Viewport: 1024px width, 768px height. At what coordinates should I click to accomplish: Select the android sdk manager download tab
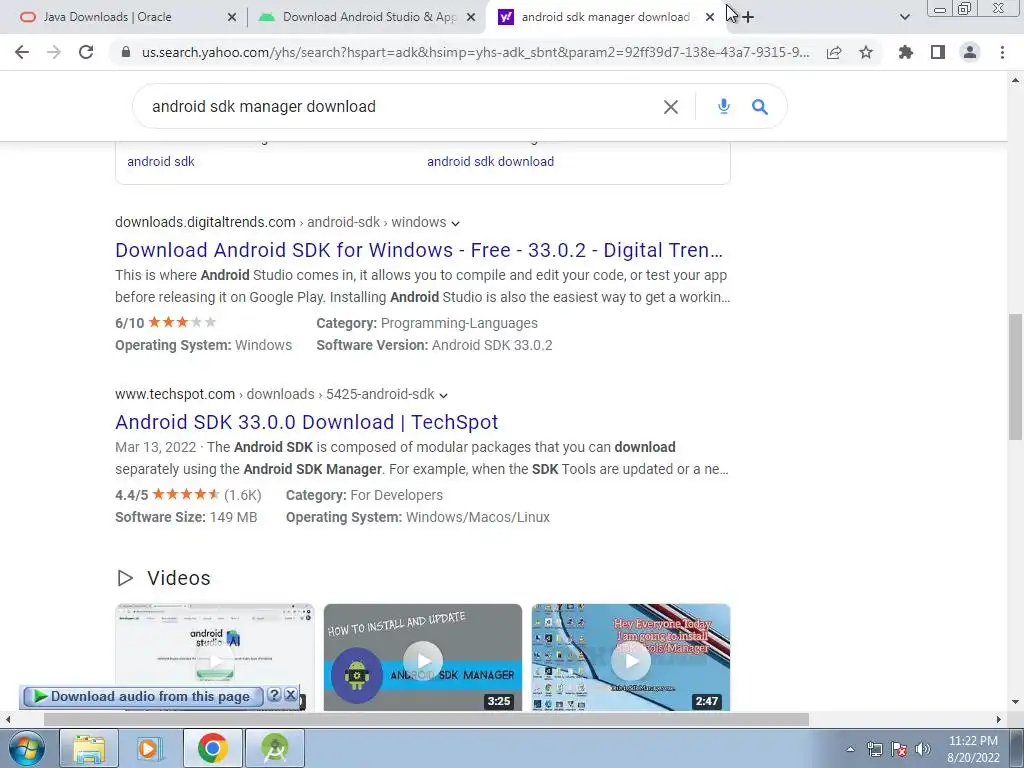click(x=605, y=17)
